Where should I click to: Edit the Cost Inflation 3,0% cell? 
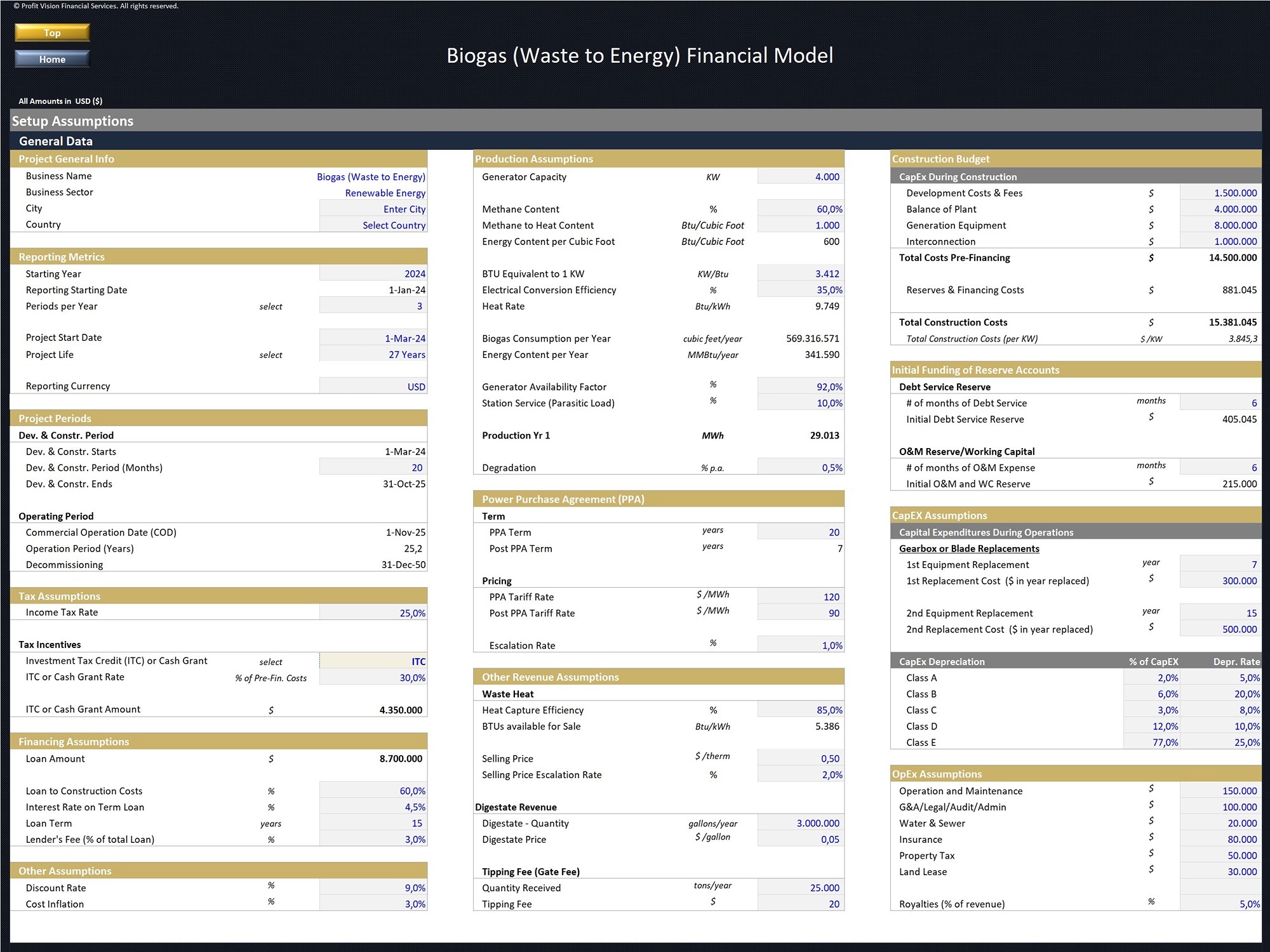(373, 904)
